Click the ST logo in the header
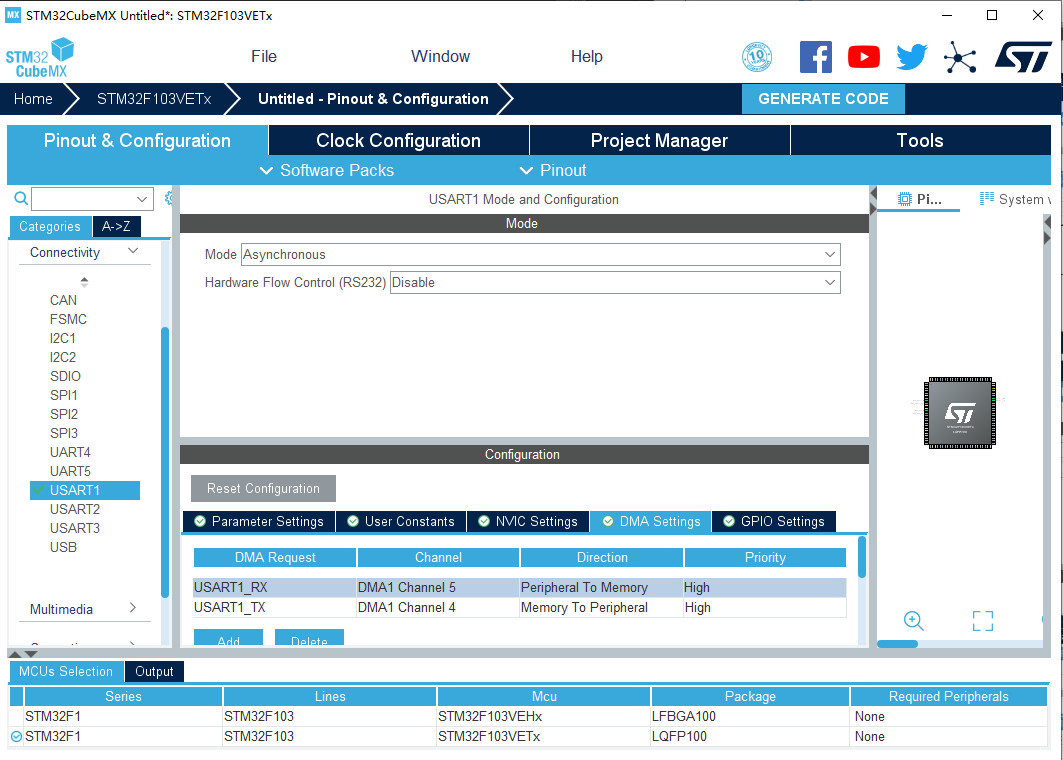 pyautogui.click(x=1023, y=57)
